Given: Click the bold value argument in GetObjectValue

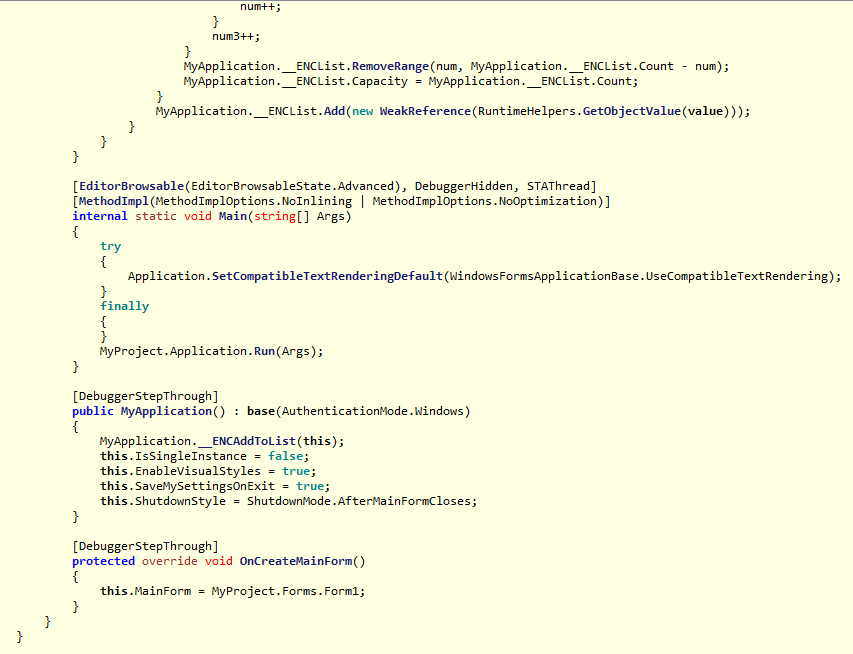Looking at the screenshot, I should 705,112.
